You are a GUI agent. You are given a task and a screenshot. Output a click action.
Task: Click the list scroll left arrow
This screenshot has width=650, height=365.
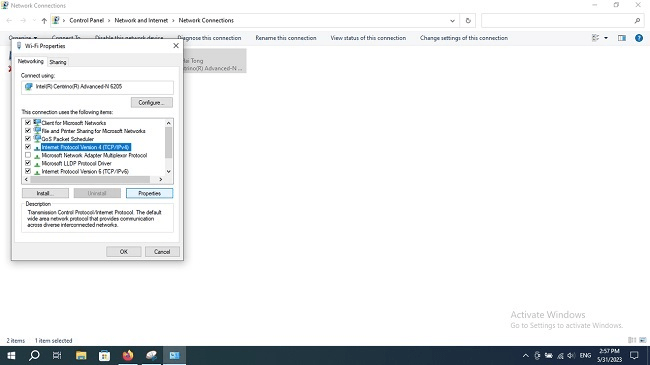tap(27, 180)
